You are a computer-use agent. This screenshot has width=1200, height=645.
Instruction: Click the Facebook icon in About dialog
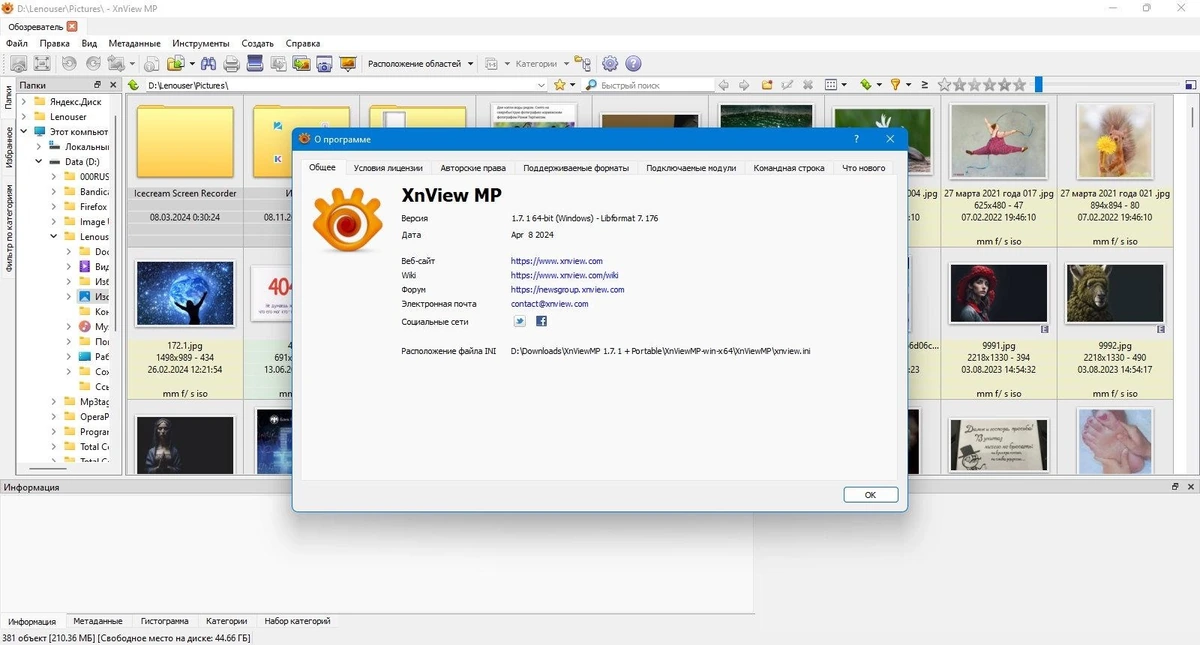click(x=541, y=321)
